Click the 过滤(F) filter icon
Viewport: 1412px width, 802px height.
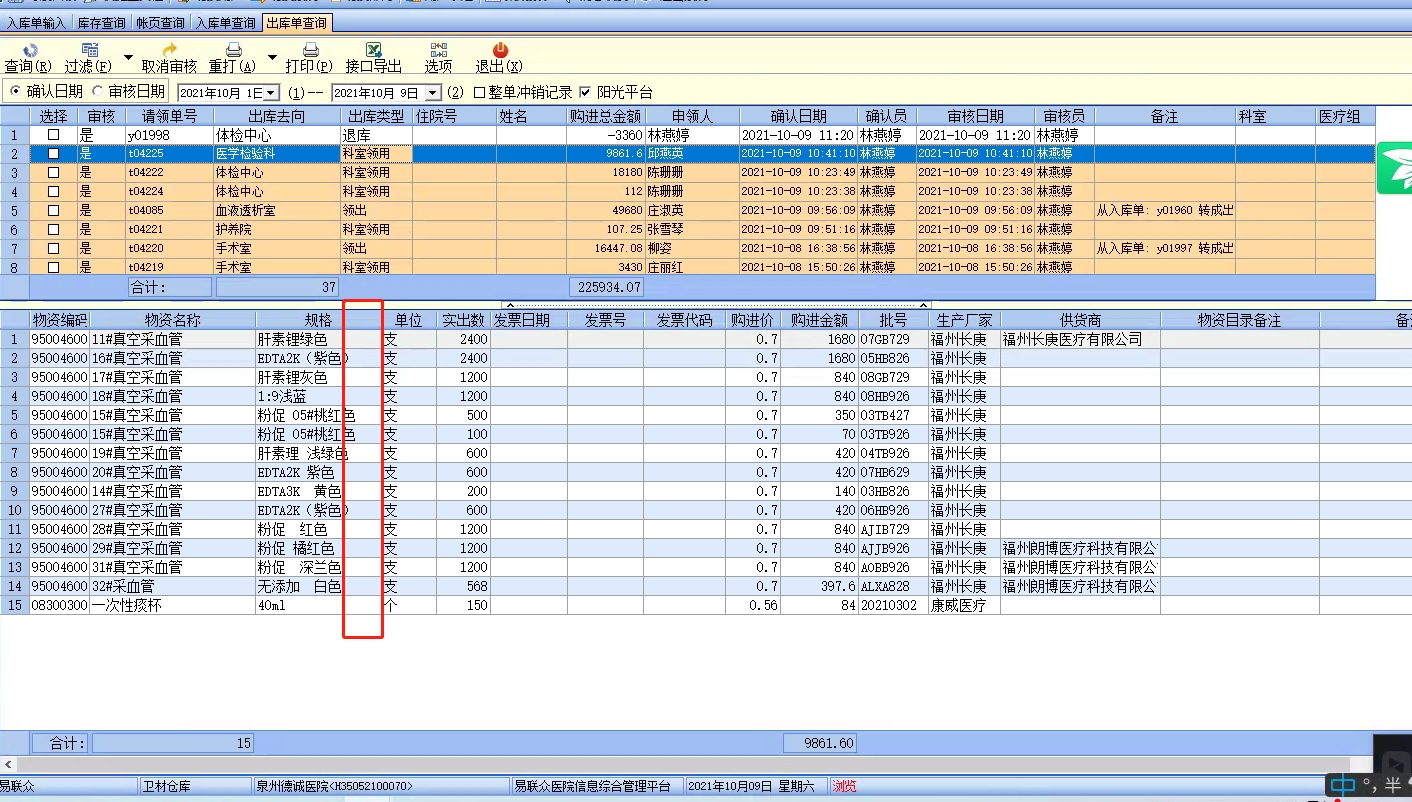(x=90, y=50)
